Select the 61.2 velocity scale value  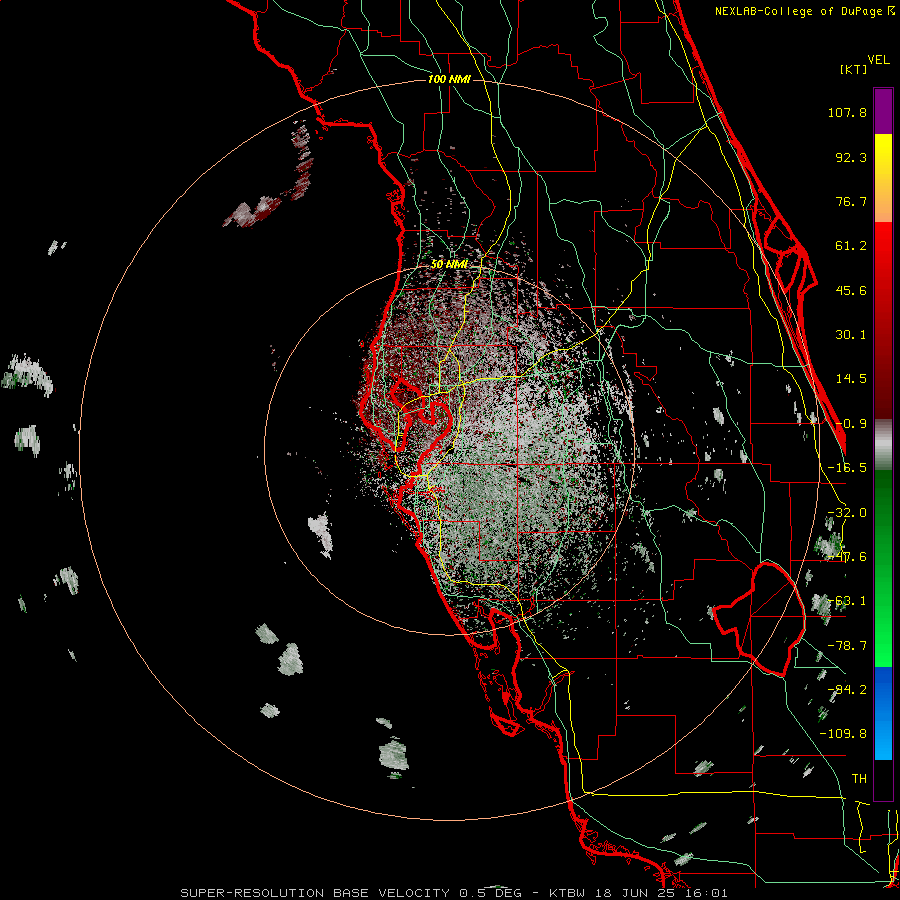(x=851, y=246)
